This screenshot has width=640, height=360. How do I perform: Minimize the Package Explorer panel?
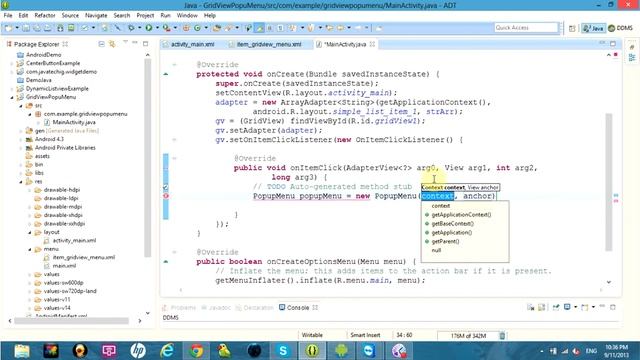pos(135,42)
